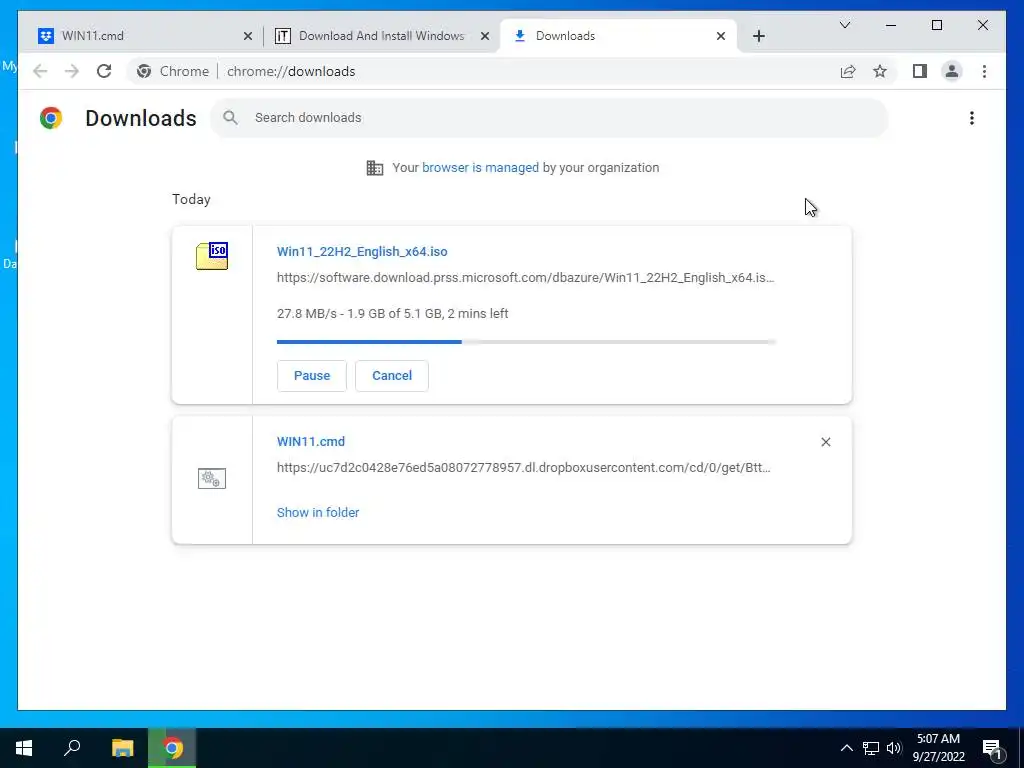Open the Downloads page more actions menu
This screenshot has height=768, width=1024.
pyautogui.click(x=972, y=118)
